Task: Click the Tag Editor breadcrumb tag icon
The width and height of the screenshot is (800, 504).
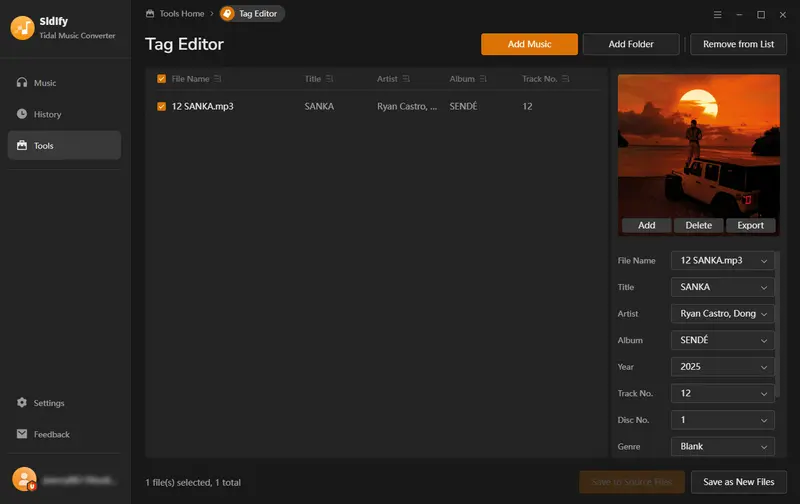Action: (228, 14)
